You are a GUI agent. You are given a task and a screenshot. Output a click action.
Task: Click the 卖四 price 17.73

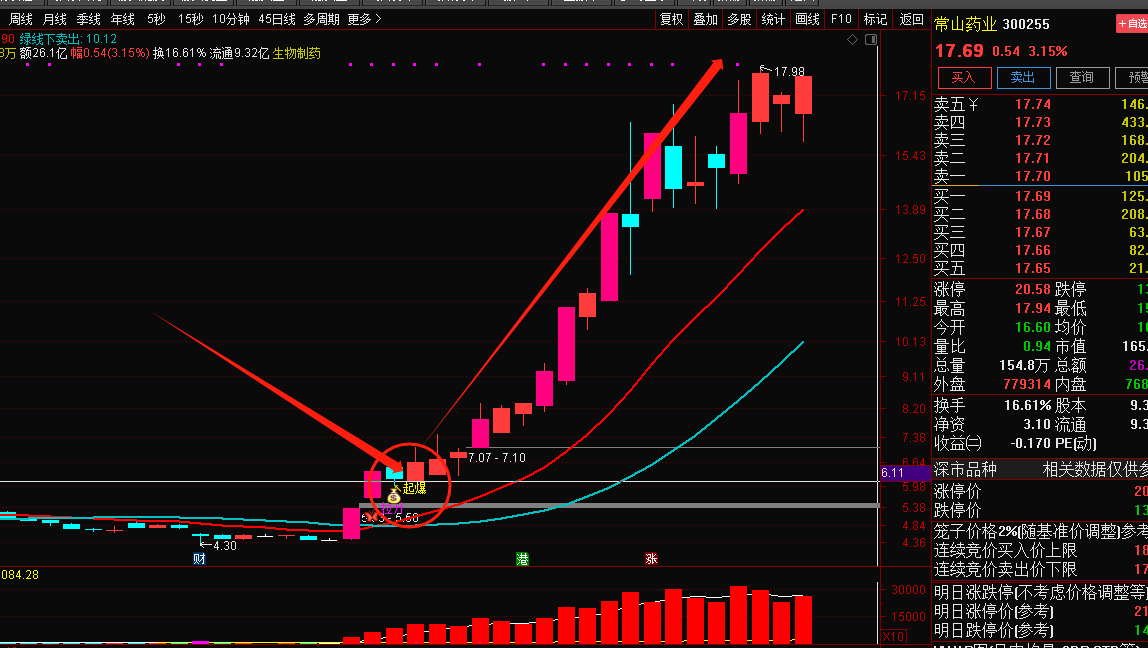pos(1032,122)
